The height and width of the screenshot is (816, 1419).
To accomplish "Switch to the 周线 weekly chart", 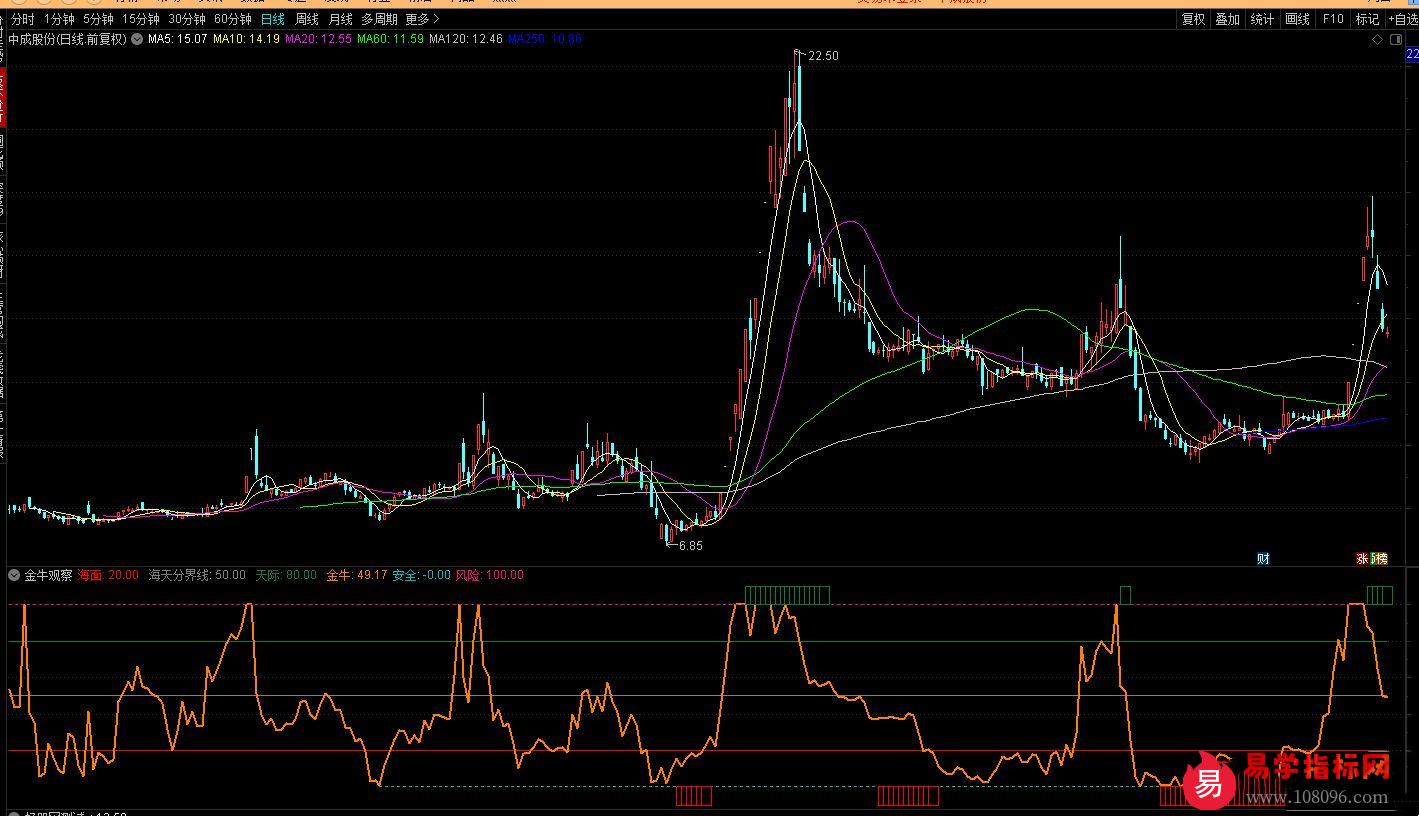I will pos(307,19).
